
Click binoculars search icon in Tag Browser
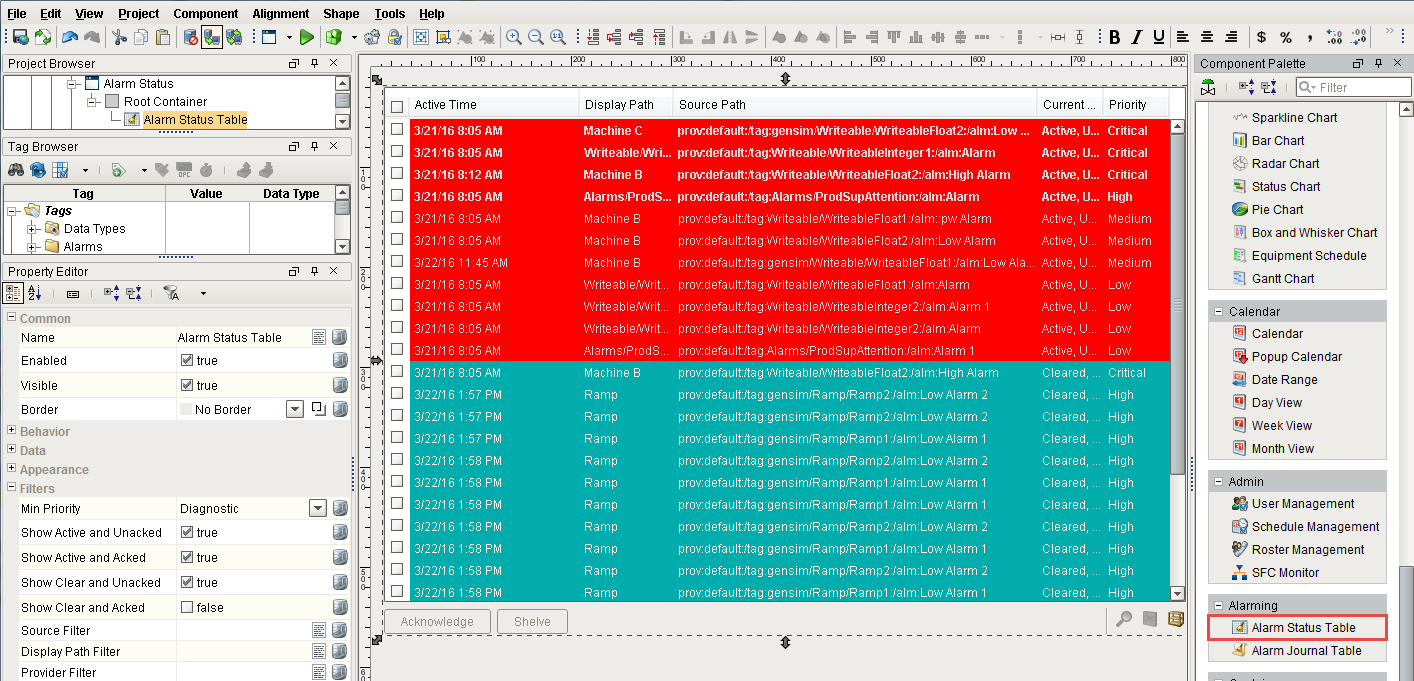[16, 170]
